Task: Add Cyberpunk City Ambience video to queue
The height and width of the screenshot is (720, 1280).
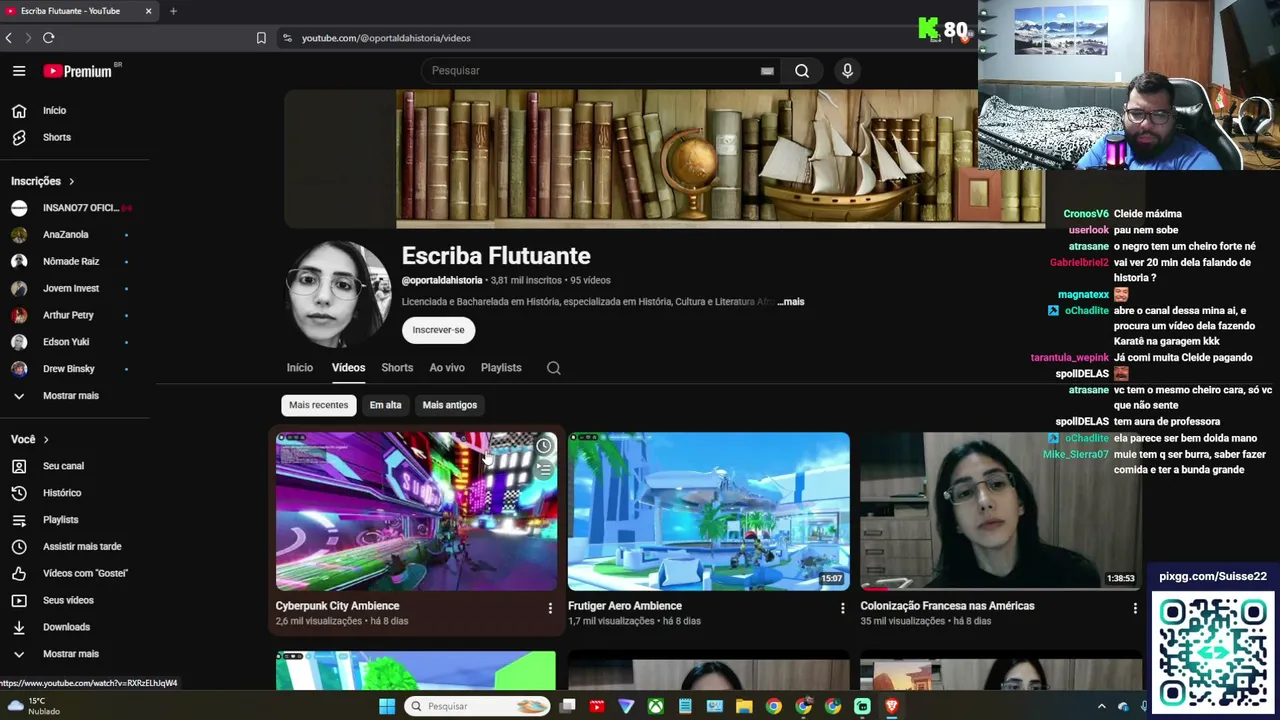Action: click(543, 469)
